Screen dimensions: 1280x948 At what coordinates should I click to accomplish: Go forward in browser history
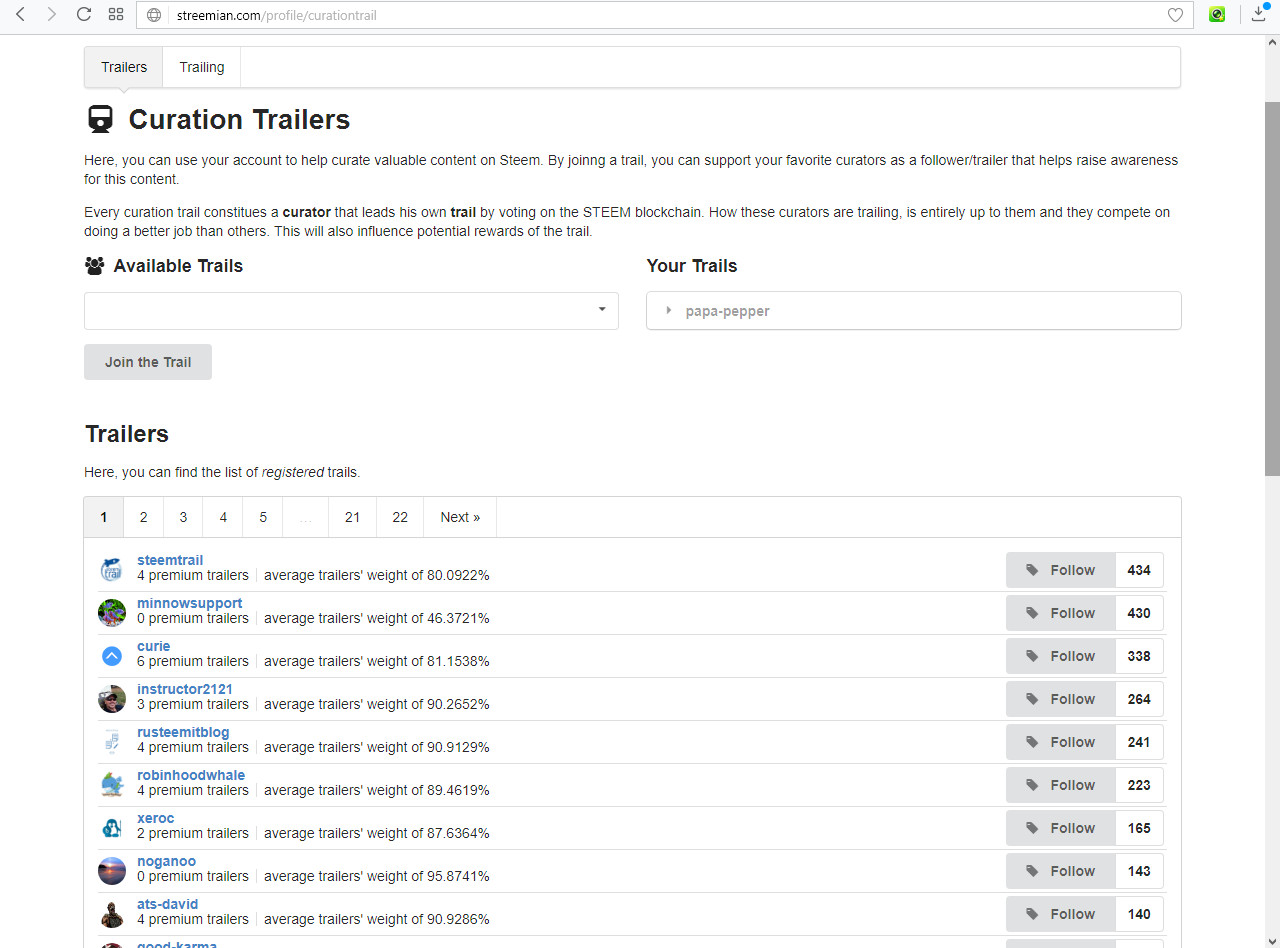52,15
